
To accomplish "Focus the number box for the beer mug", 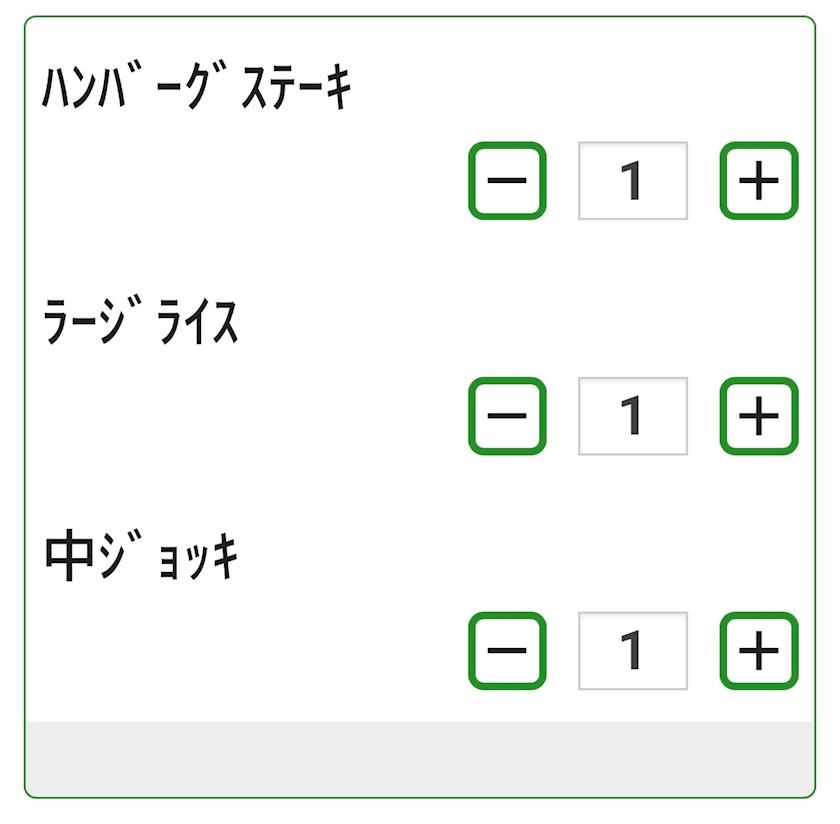I will (x=633, y=650).
